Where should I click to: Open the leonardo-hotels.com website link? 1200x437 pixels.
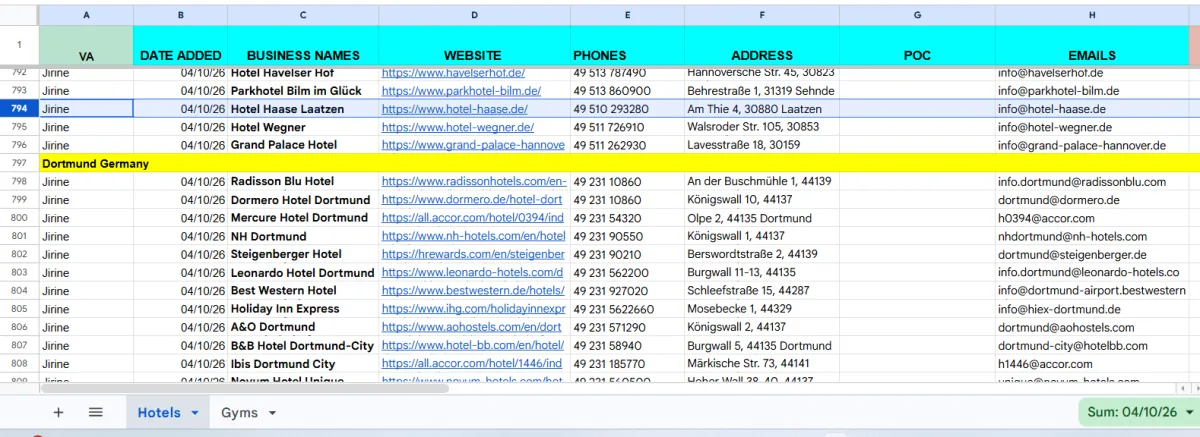coord(472,272)
